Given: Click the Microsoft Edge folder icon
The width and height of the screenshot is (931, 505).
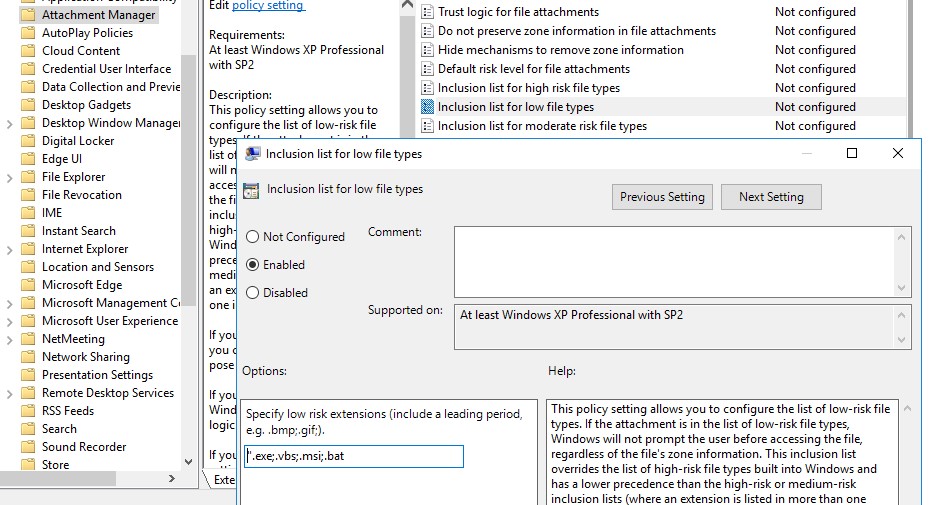Looking at the screenshot, I should [x=27, y=285].
